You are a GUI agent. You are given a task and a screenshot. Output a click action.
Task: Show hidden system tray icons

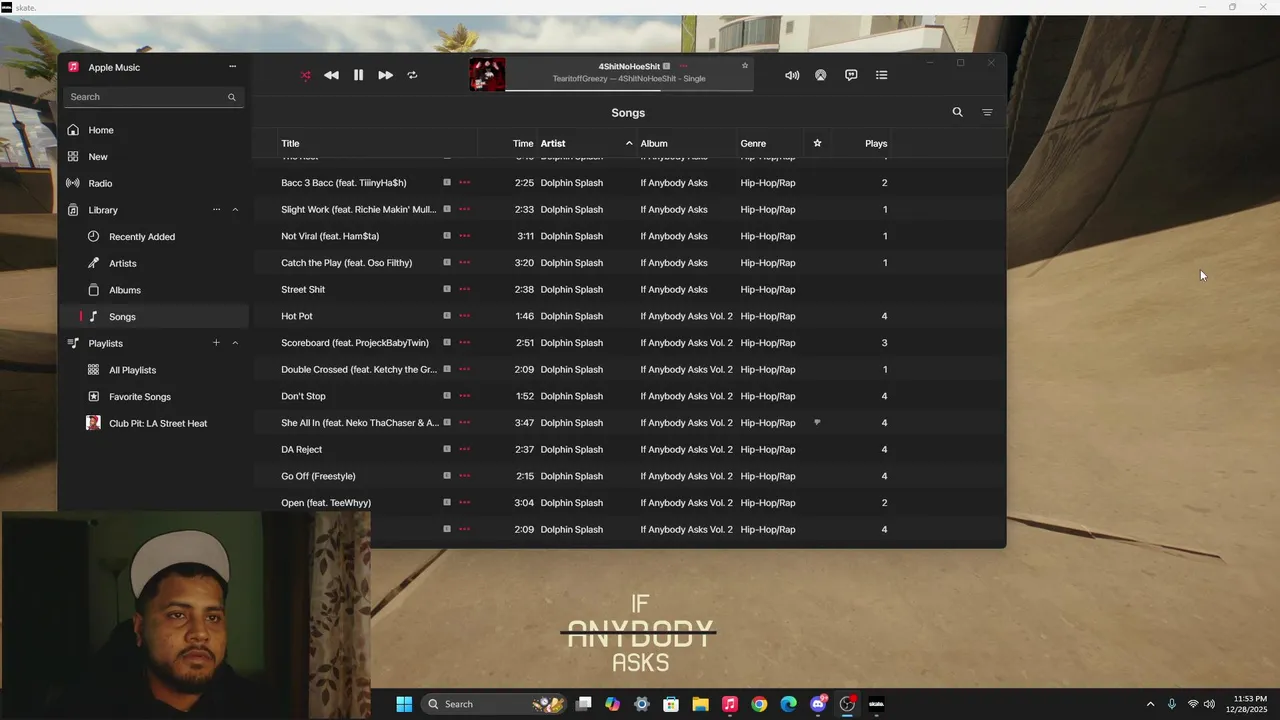coord(1150,704)
